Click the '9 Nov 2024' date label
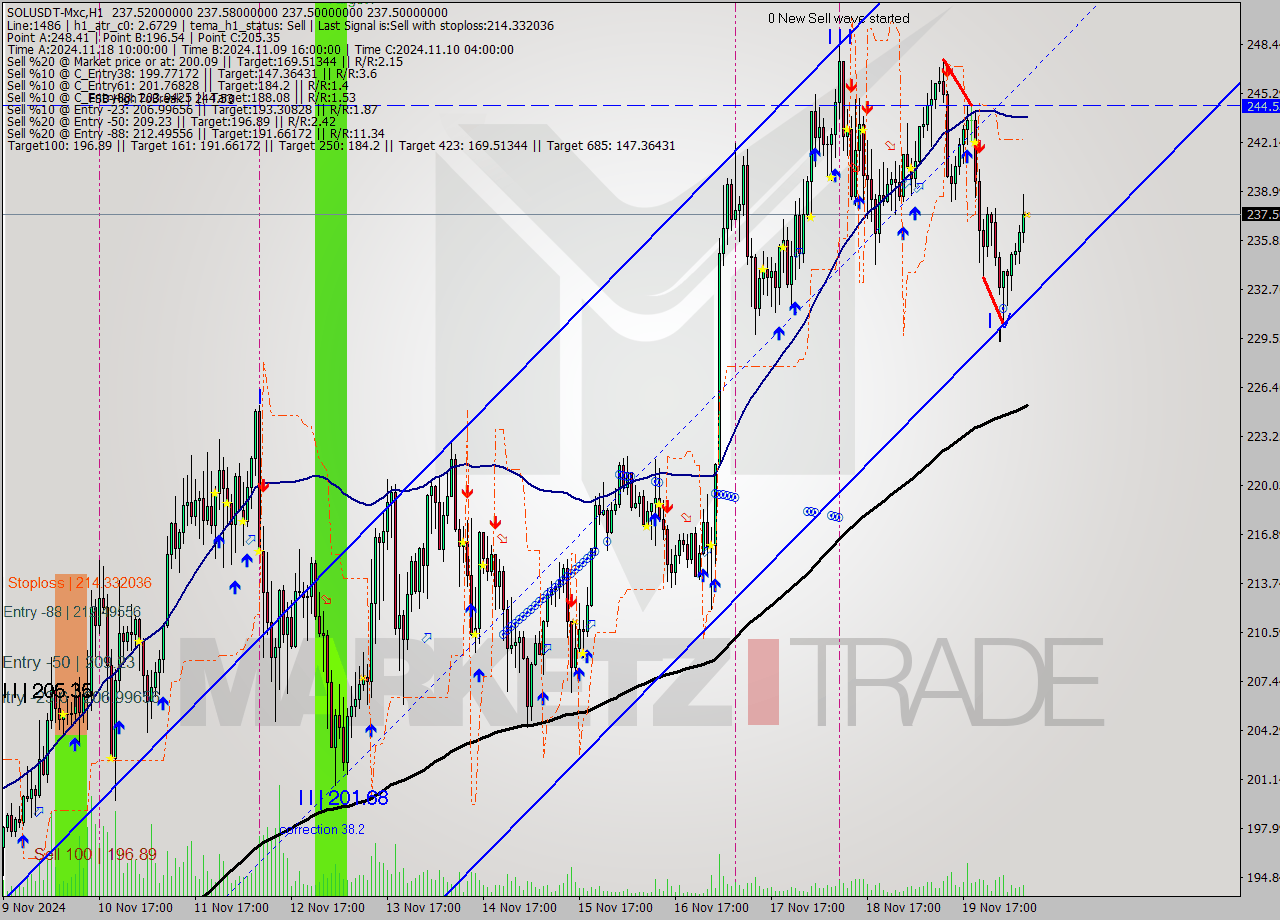 (34, 908)
